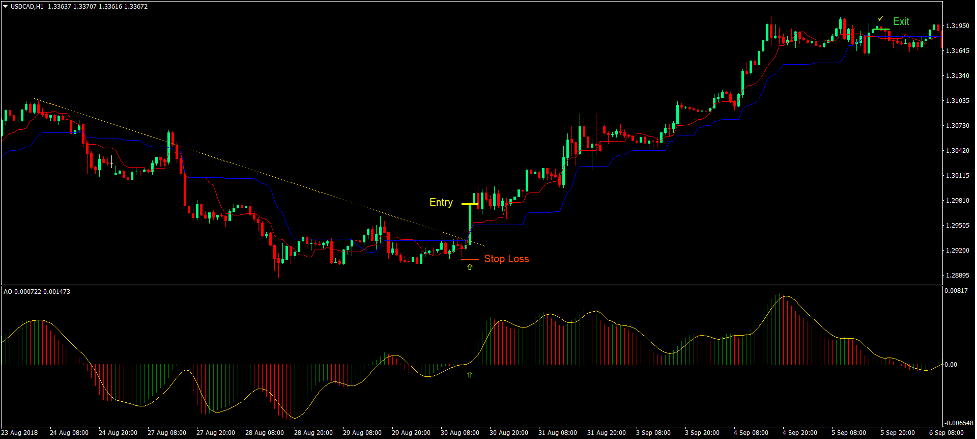This screenshot has height=439, width=977.
Task: Pick the 30 Aug 20:00 time label
Action: [x=508, y=432]
